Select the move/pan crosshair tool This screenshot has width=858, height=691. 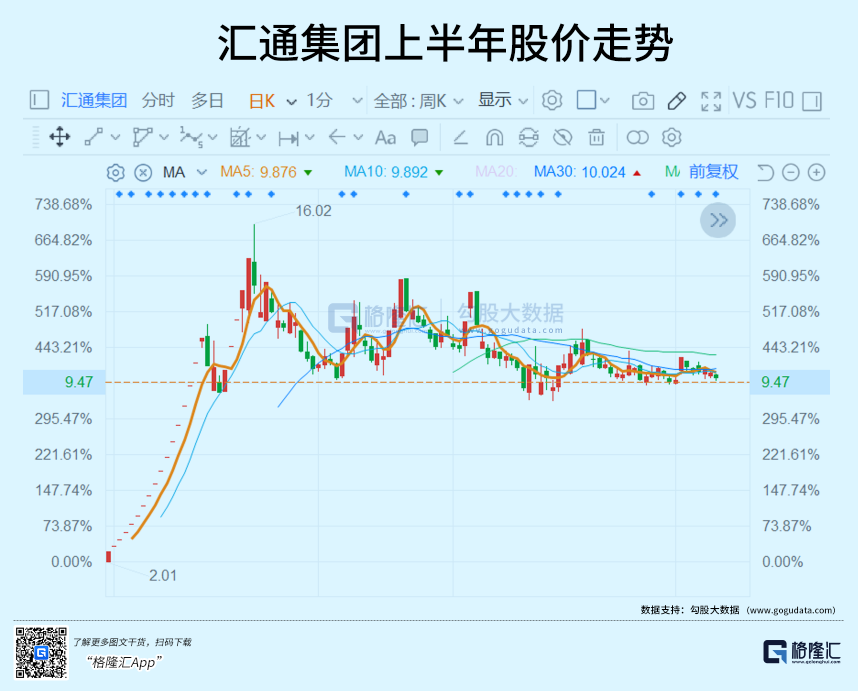tap(60, 137)
